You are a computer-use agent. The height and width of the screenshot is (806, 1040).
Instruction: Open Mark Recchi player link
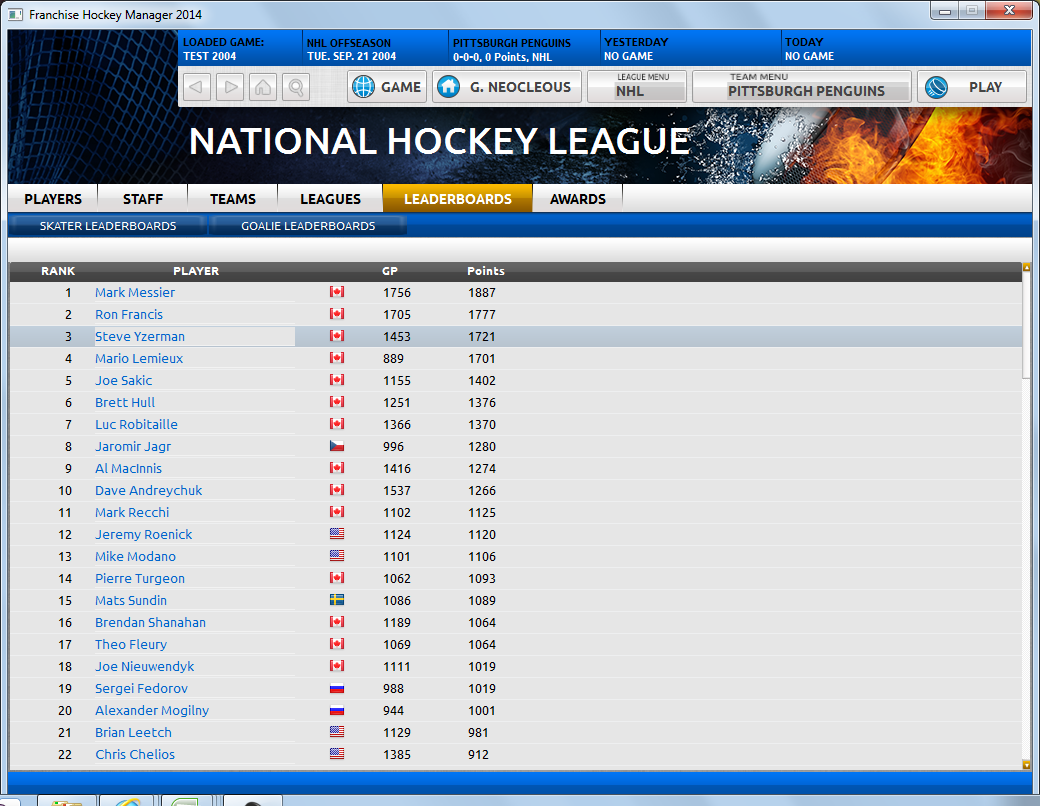click(x=132, y=512)
